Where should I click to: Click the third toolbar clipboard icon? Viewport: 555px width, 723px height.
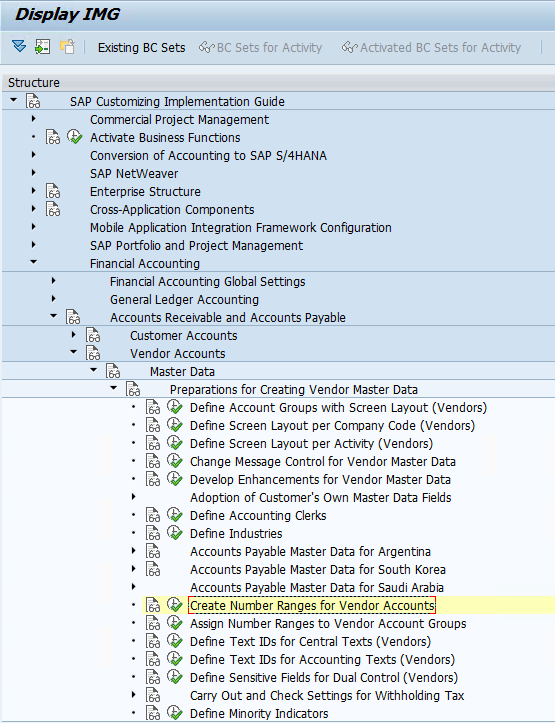67,47
